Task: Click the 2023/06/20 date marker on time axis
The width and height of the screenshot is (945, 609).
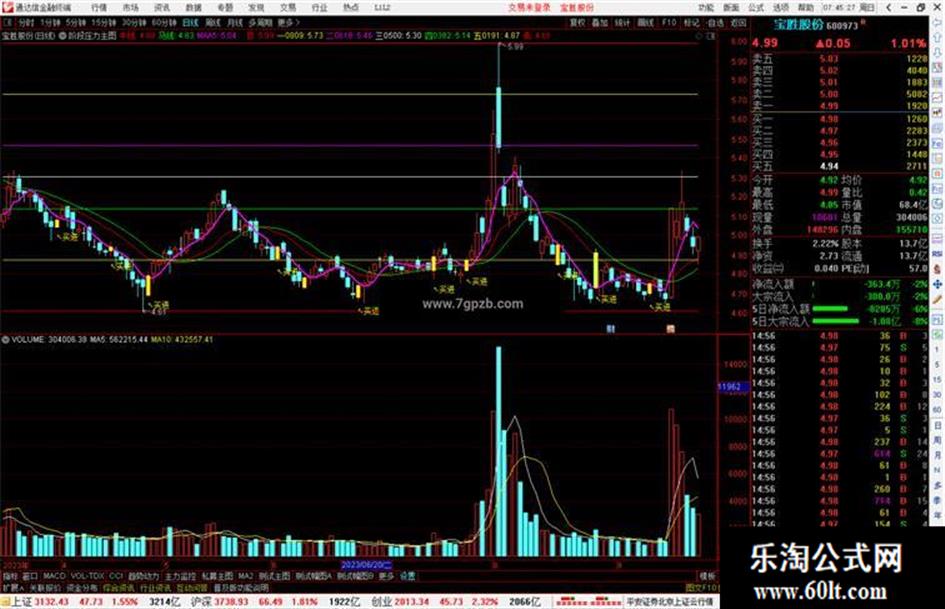Action: (366, 565)
